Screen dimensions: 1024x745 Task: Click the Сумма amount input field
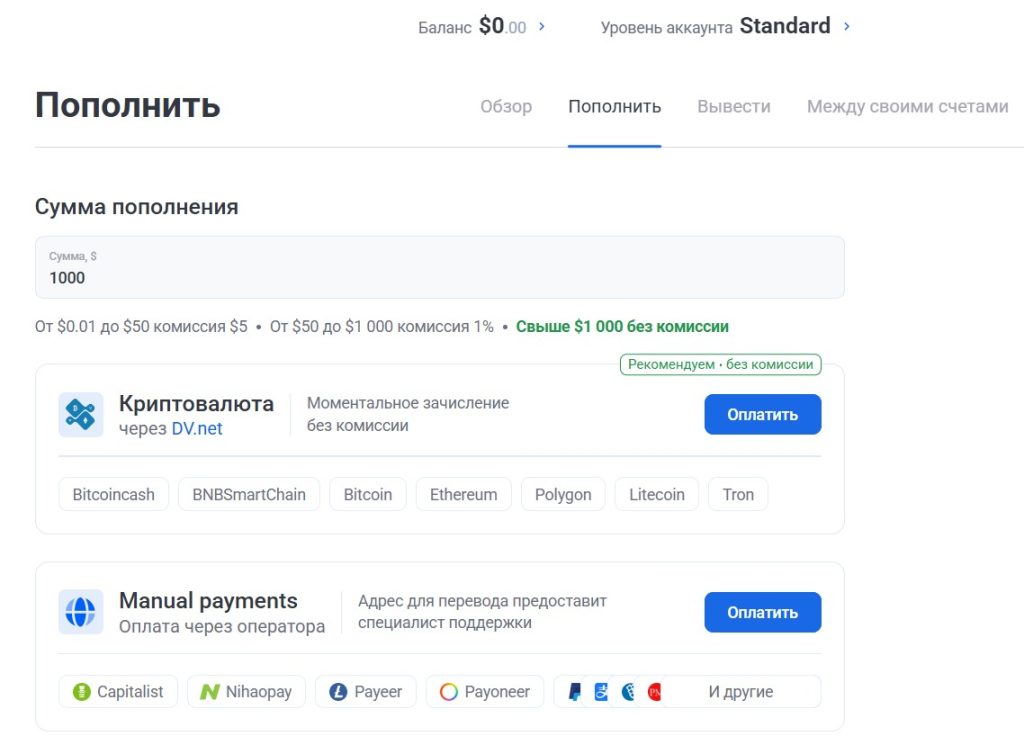(x=440, y=270)
